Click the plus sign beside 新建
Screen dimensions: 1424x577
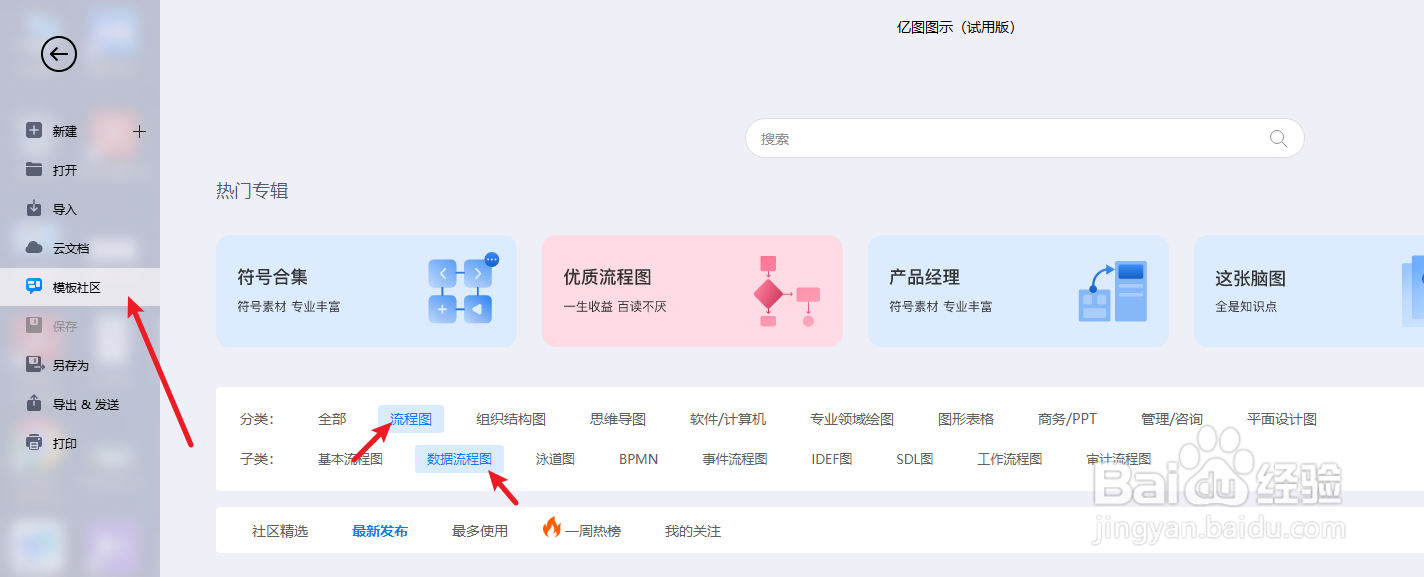pyautogui.click(x=140, y=131)
